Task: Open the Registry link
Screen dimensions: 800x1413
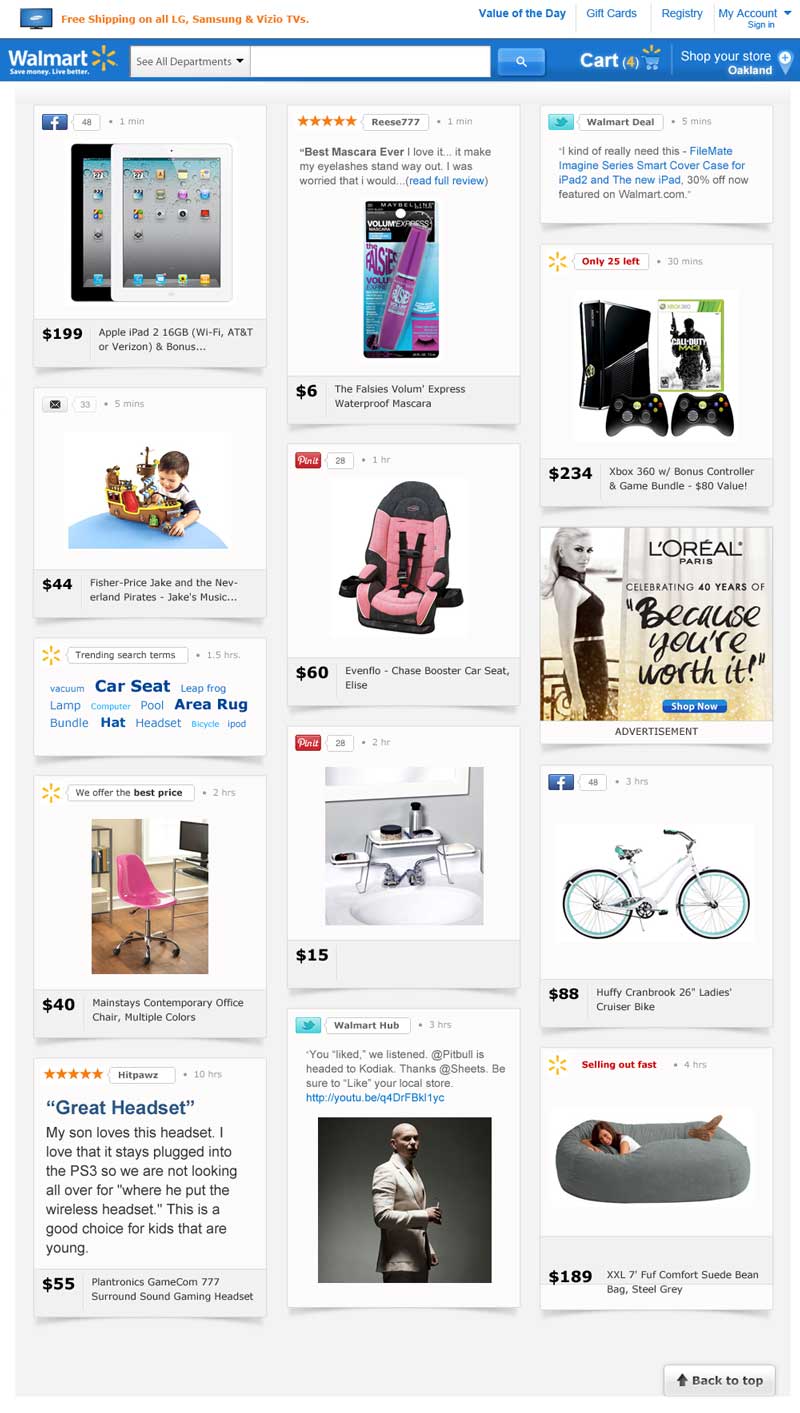Action: click(x=682, y=13)
